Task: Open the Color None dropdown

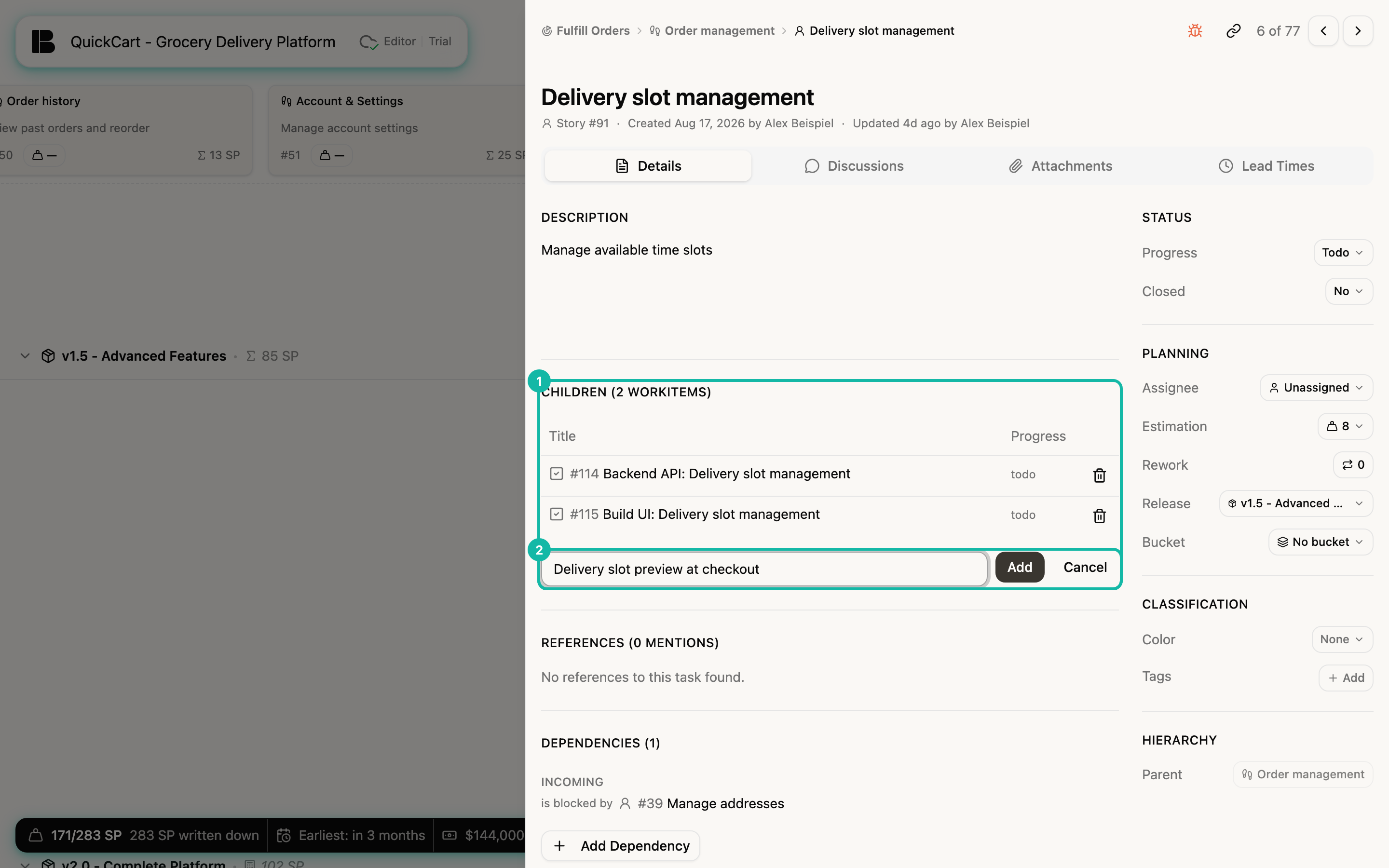Action: [1342, 639]
